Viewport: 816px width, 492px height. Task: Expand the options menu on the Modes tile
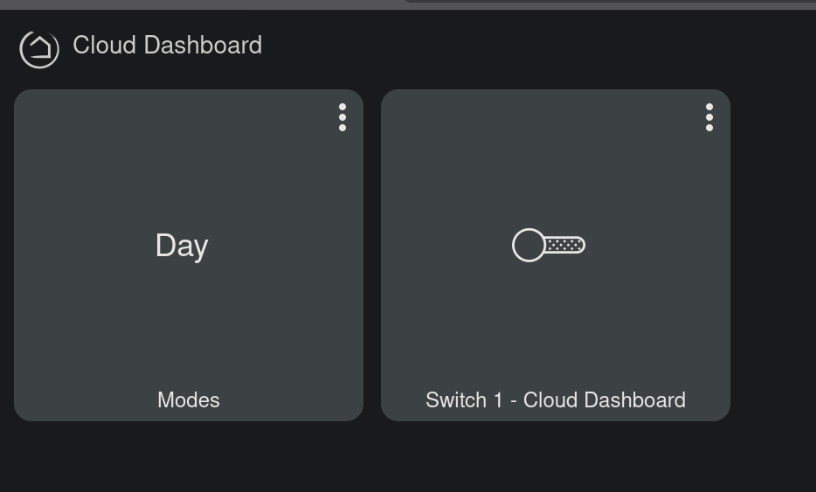click(342, 117)
